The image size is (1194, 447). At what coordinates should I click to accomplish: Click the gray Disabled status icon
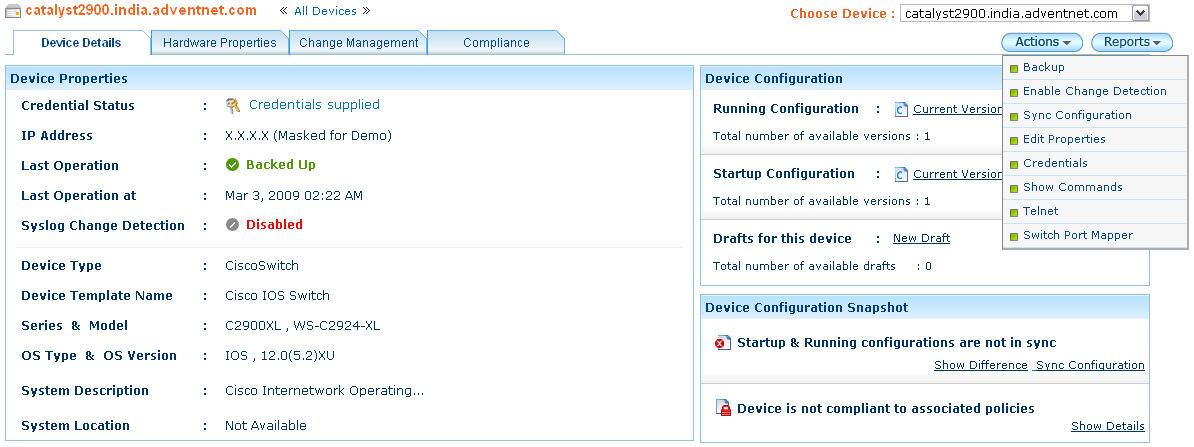pos(233,225)
